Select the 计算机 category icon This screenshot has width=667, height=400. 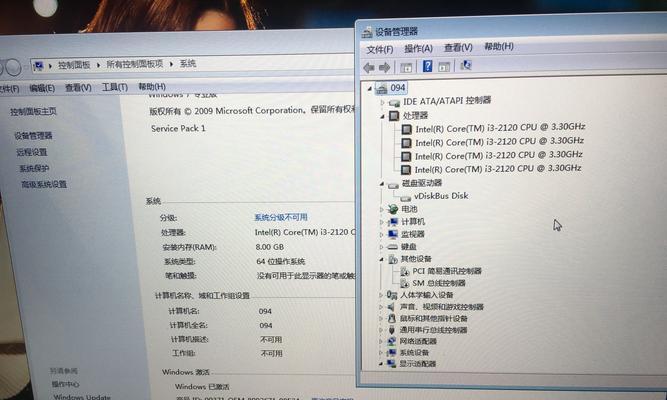click(x=393, y=222)
